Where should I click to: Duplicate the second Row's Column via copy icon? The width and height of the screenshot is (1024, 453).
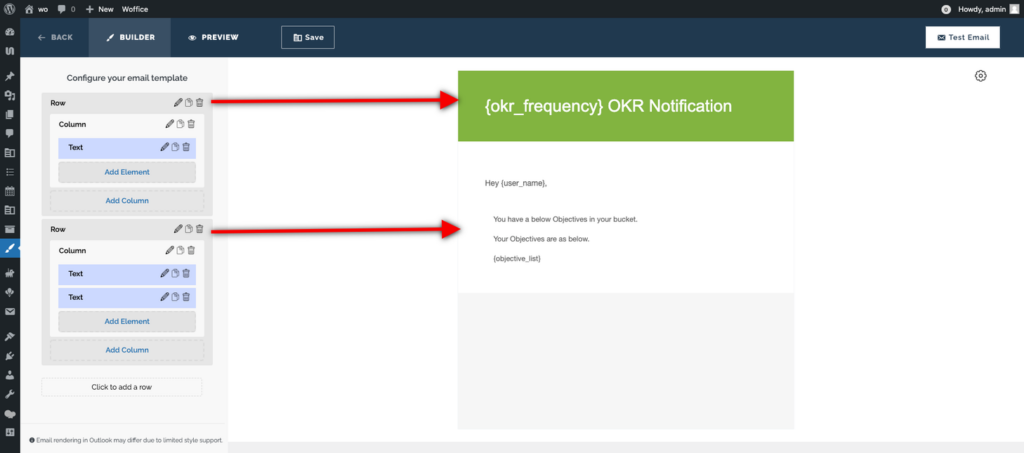click(179, 251)
